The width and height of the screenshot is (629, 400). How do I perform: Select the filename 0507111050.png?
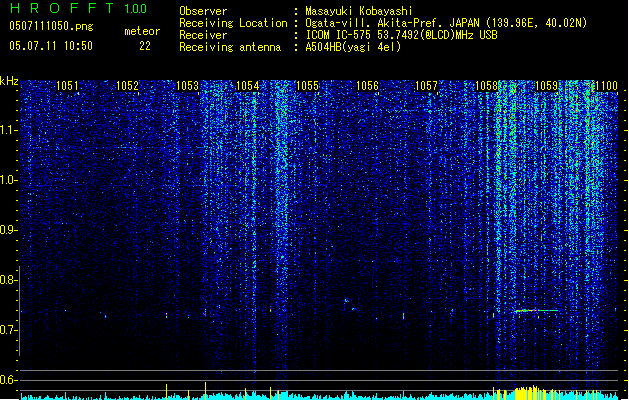pyautogui.click(x=51, y=26)
